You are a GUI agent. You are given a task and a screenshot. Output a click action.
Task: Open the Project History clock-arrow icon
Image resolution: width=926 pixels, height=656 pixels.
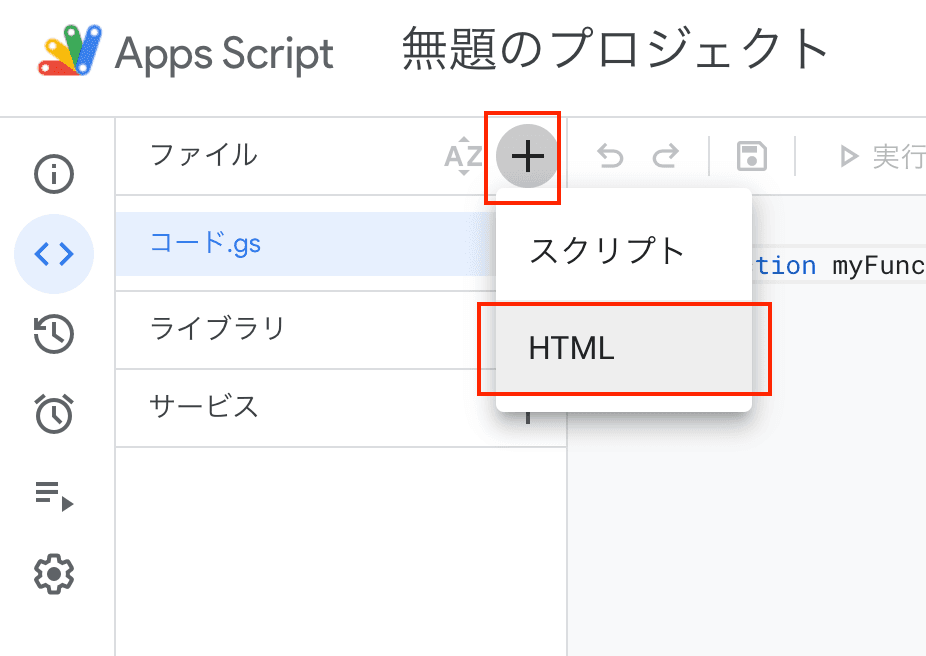pyautogui.click(x=54, y=334)
